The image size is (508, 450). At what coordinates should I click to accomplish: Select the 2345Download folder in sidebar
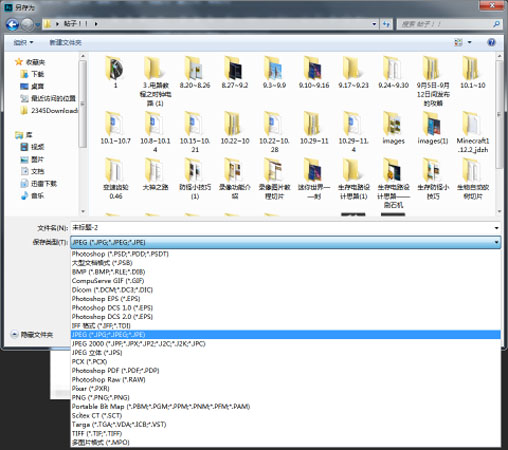pos(49,110)
